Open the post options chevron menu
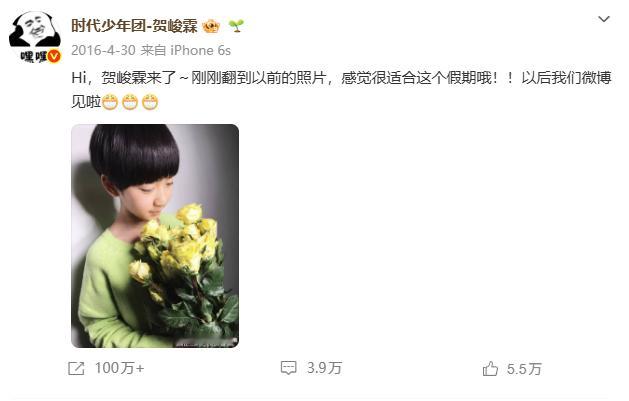Viewport: 629px width, 401px height. (604, 19)
